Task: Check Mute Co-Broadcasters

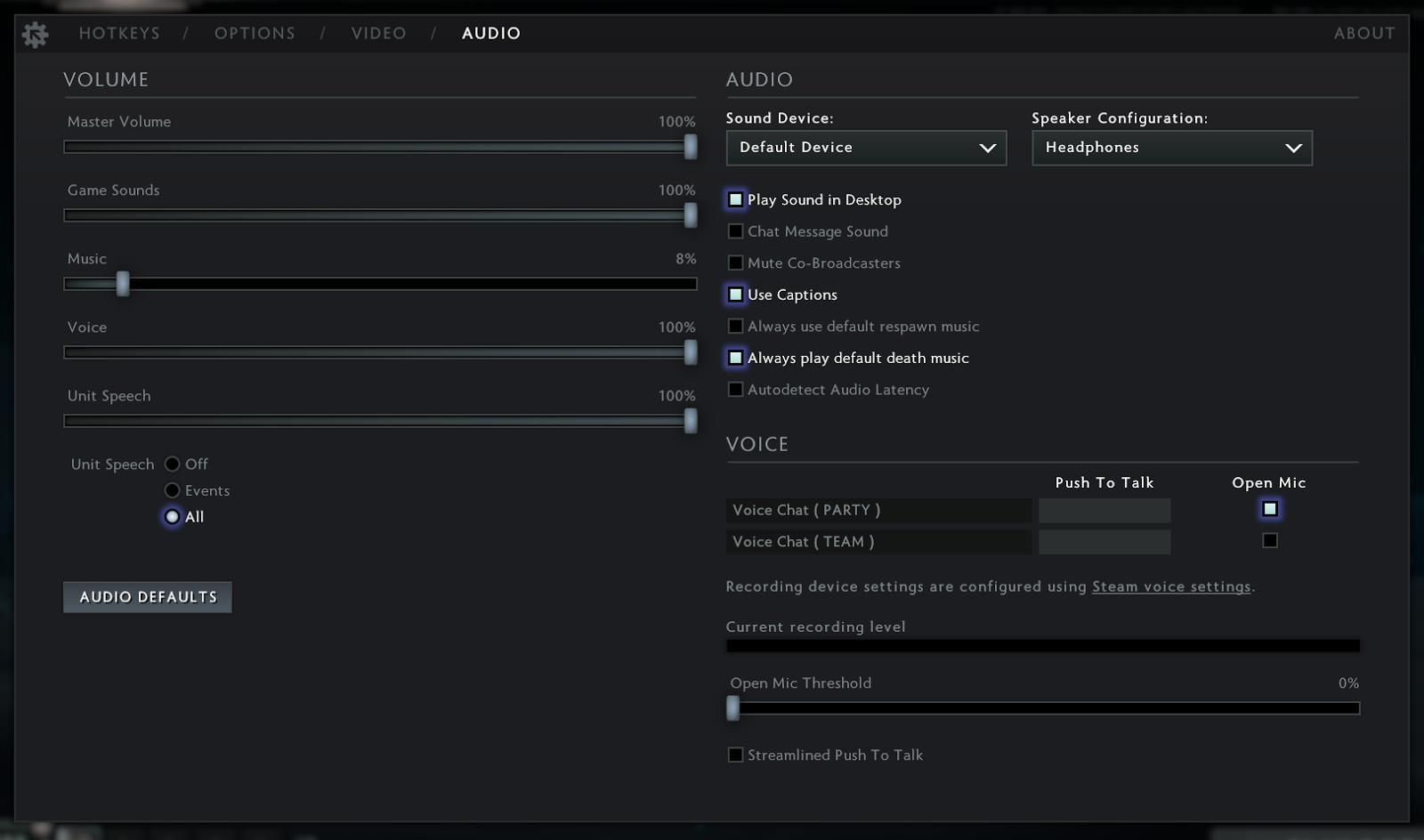Action: coord(736,263)
